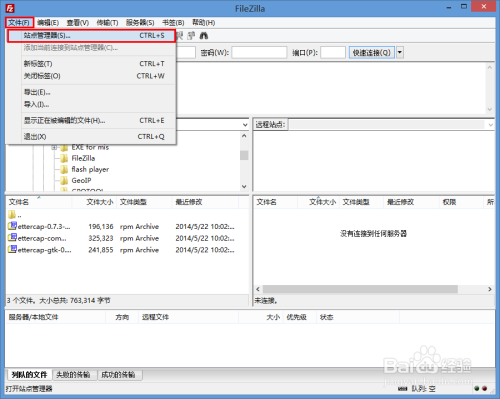Focus the 端口(P) port field
Viewport: 500px width, 399px height.
333,53
